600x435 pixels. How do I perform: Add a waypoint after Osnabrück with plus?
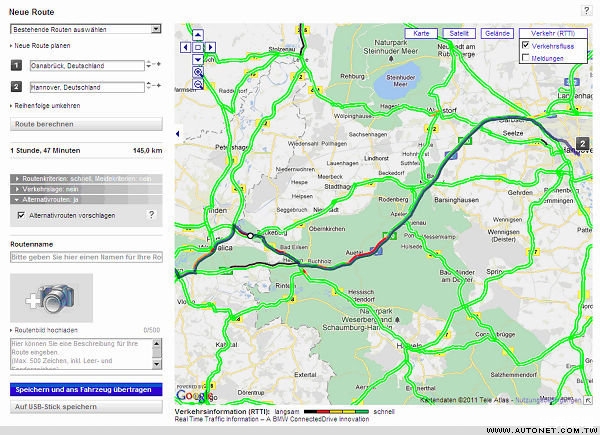point(158,64)
